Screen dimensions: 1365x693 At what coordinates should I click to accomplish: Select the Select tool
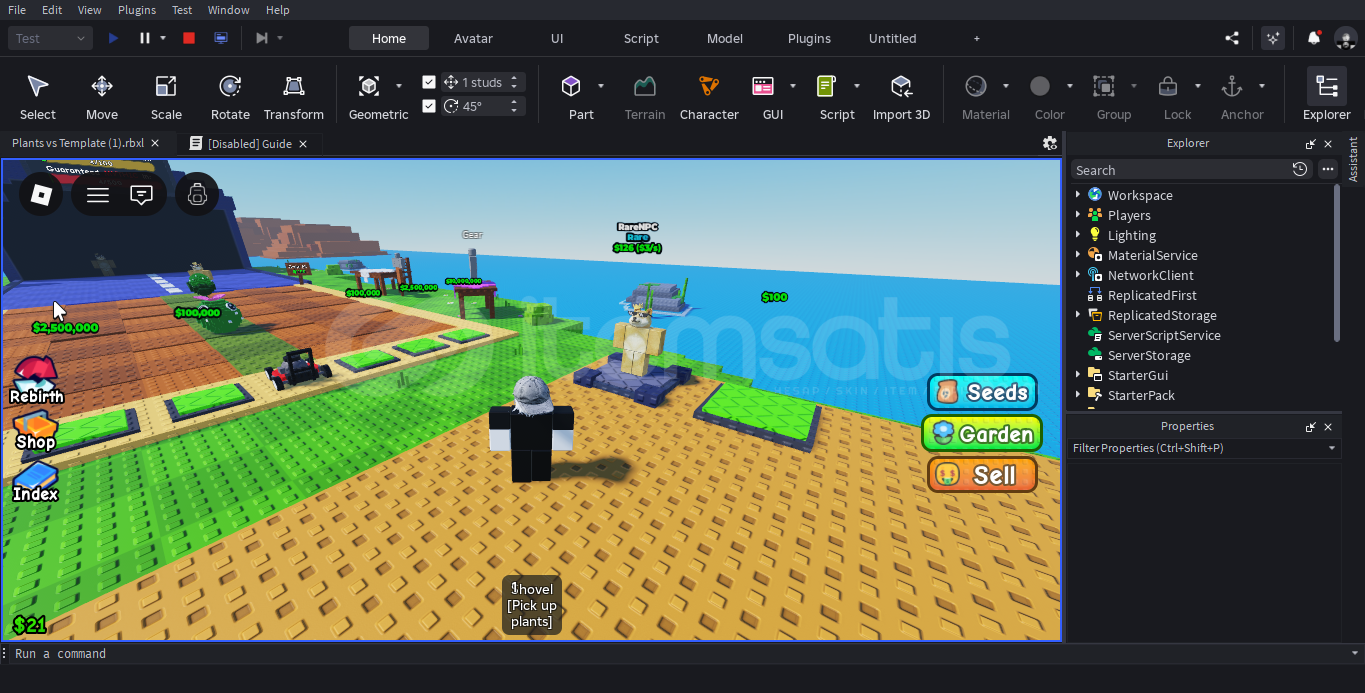[38, 96]
